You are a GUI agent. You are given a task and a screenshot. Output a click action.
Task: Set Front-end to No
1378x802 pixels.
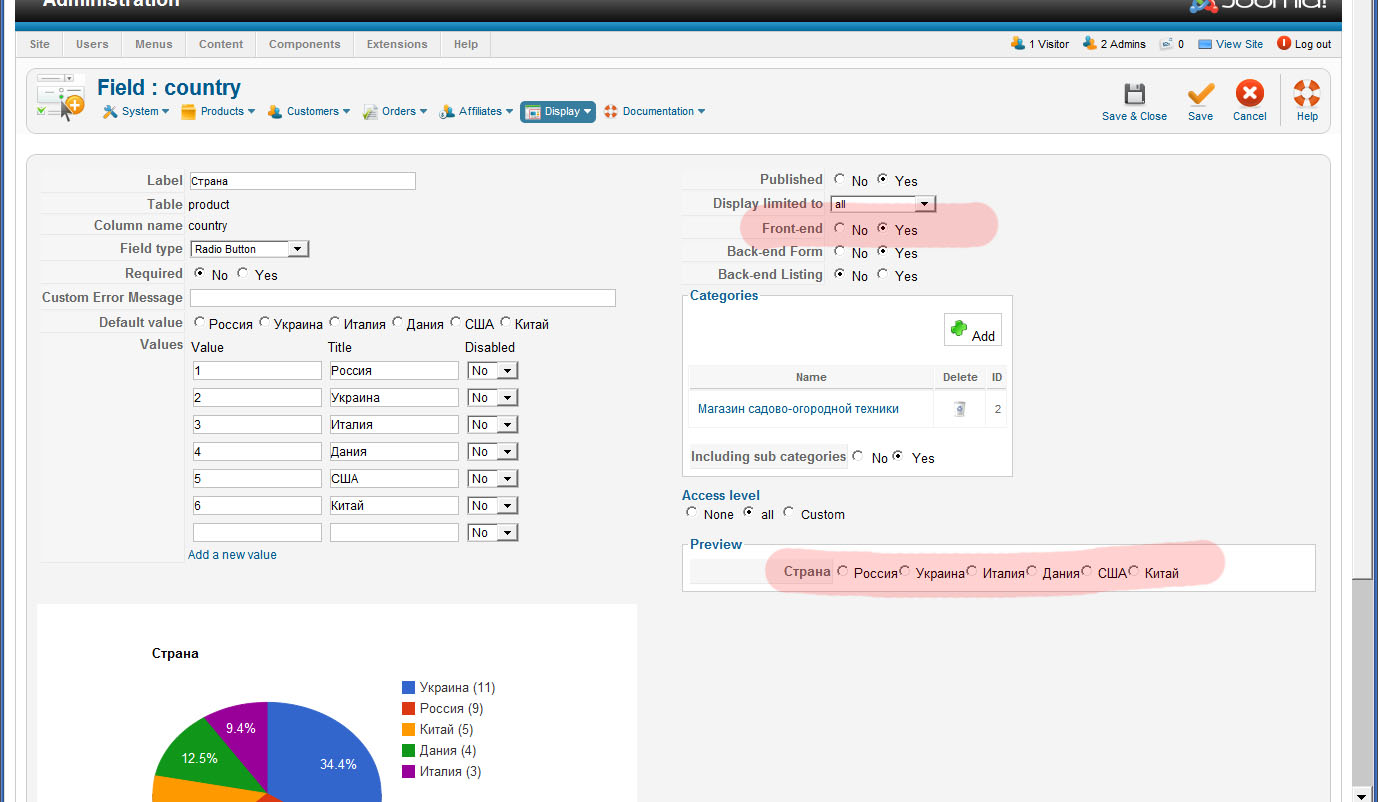(x=839, y=229)
